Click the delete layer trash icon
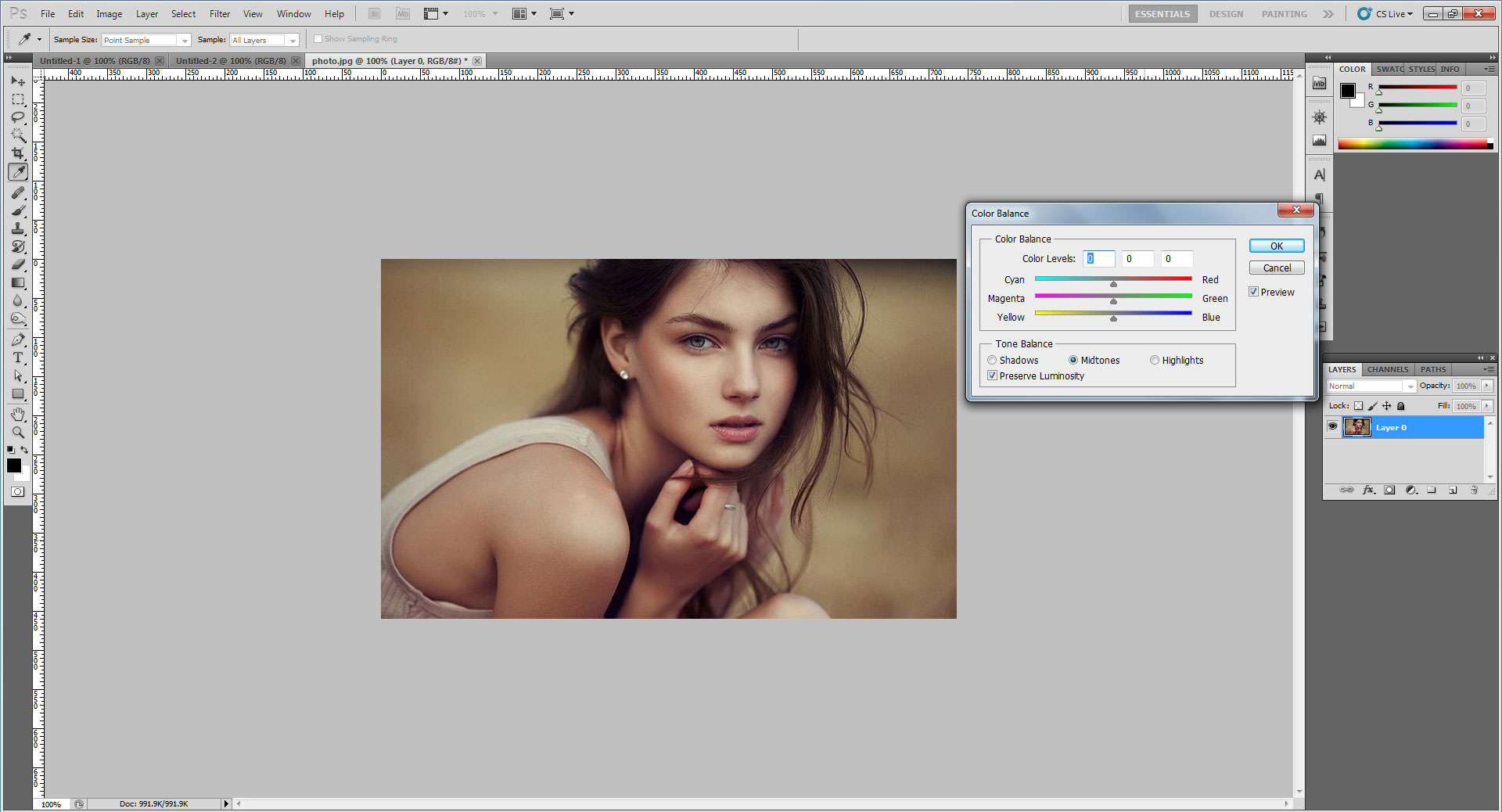Image resolution: width=1502 pixels, height=812 pixels. (1474, 490)
